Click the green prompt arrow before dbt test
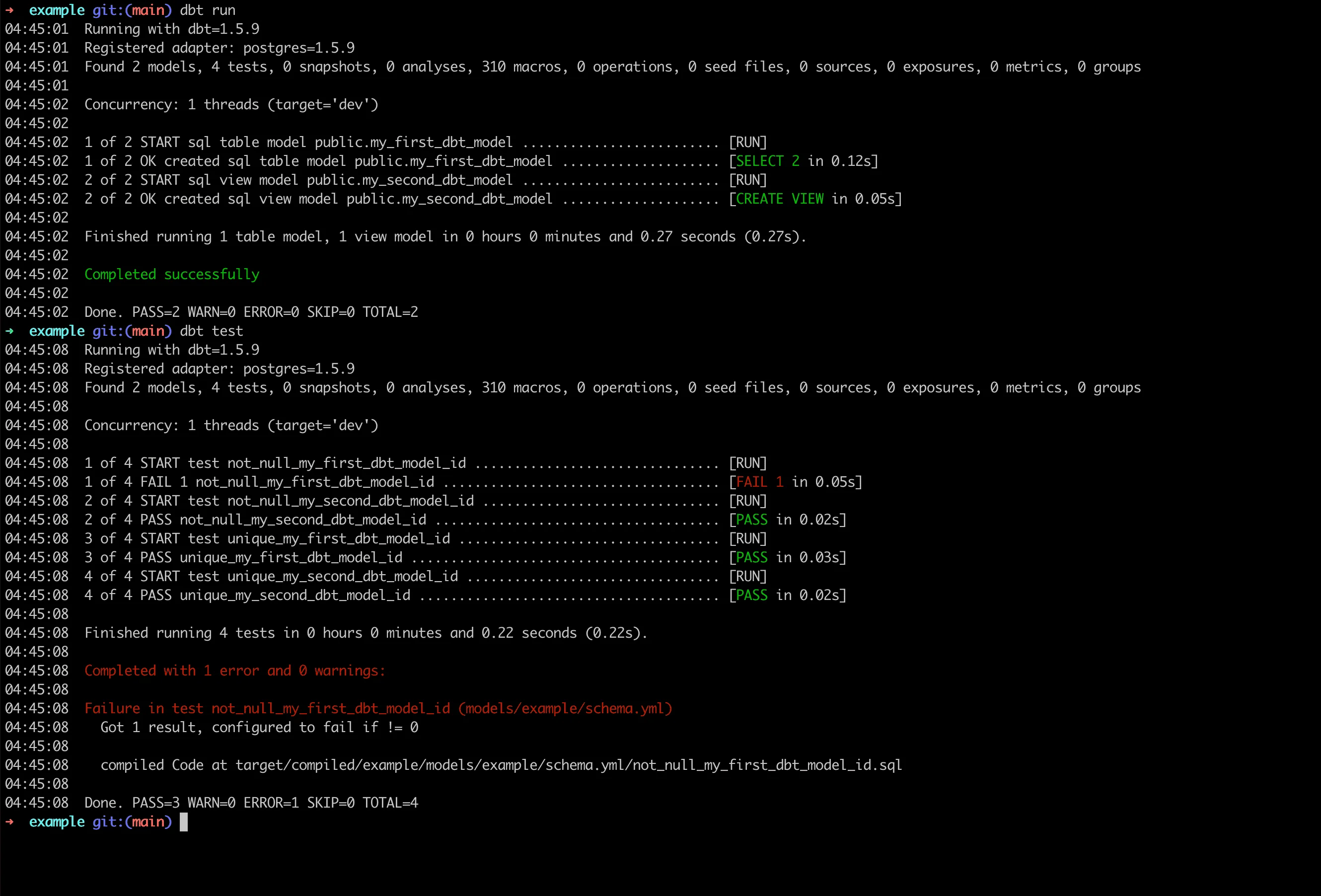Image resolution: width=1321 pixels, height=896 pixels. 9,331
